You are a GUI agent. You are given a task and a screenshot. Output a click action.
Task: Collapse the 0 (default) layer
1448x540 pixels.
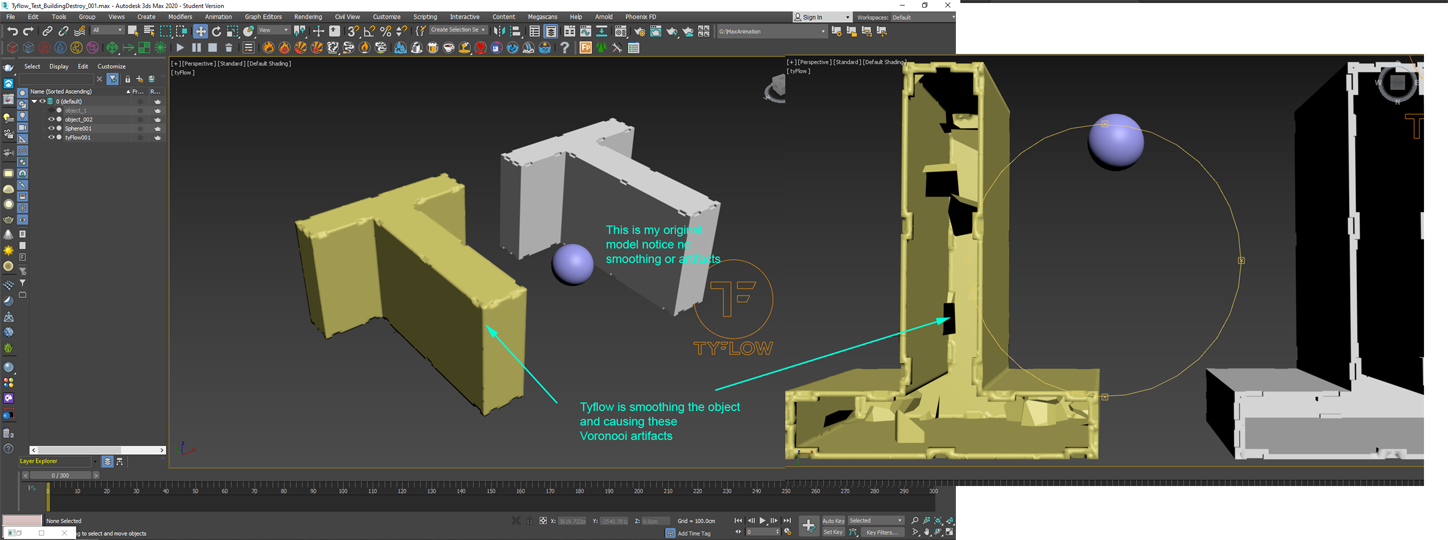34,101
